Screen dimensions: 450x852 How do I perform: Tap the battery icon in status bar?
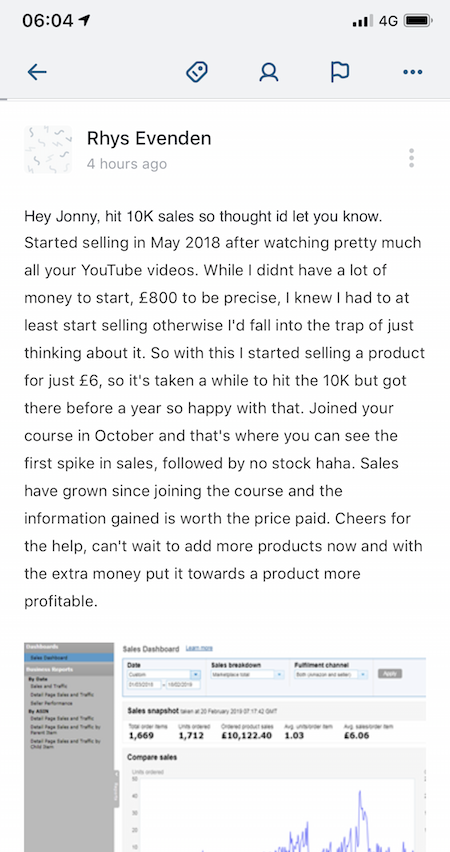tap(418, 21)
